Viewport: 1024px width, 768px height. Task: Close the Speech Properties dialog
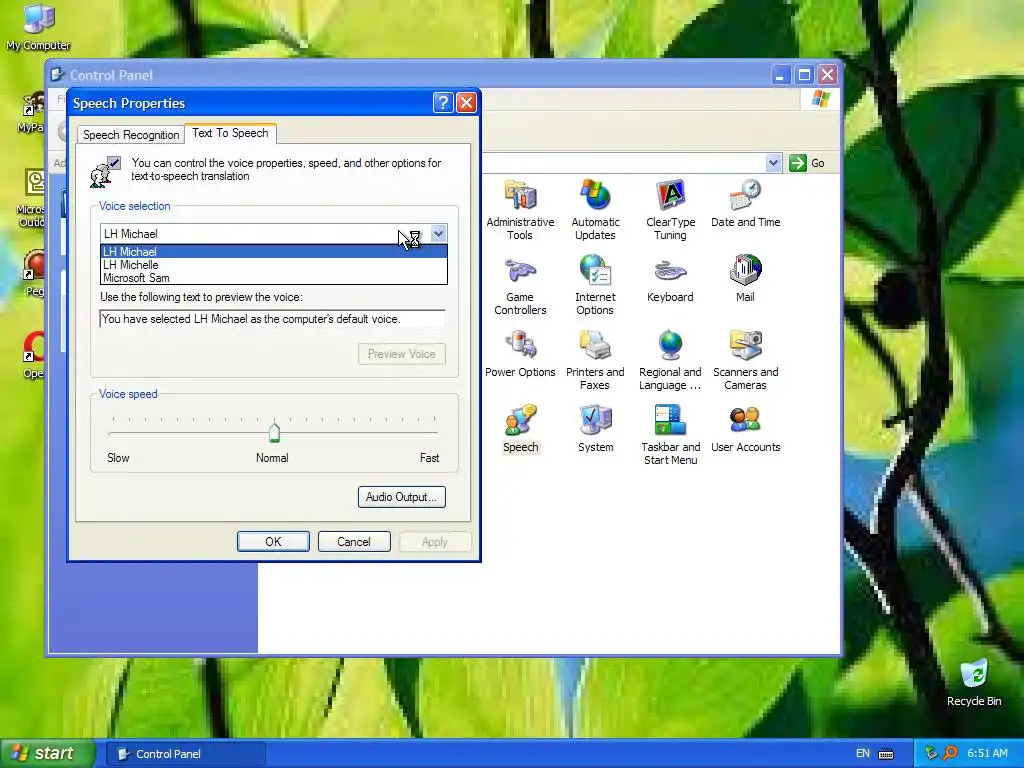pyautogui.click(x=466, y=103)
